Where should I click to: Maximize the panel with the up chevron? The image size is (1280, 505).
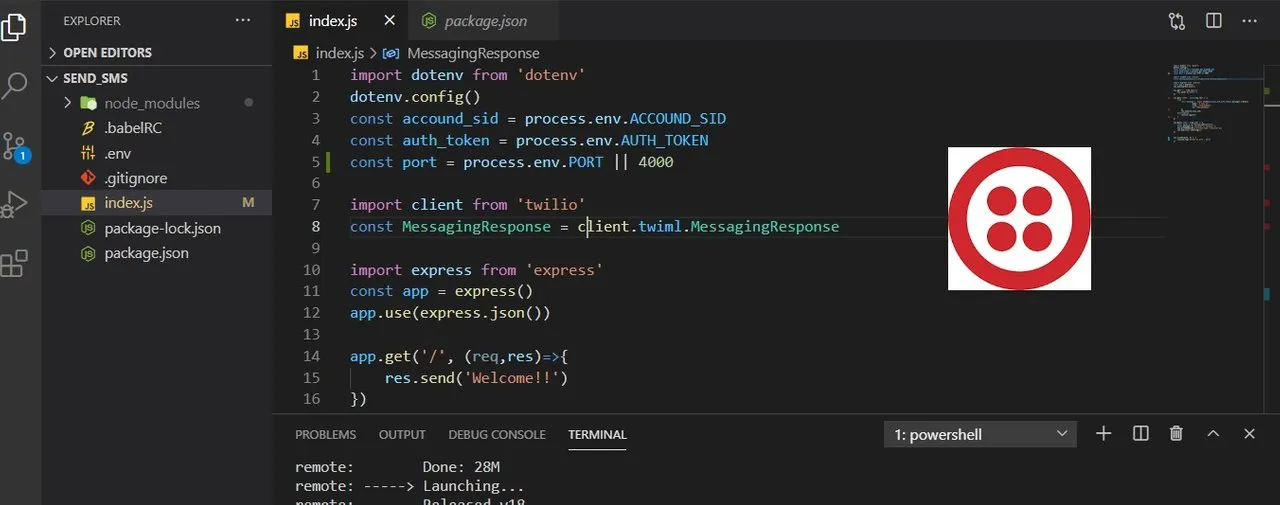coord(1213,433)
